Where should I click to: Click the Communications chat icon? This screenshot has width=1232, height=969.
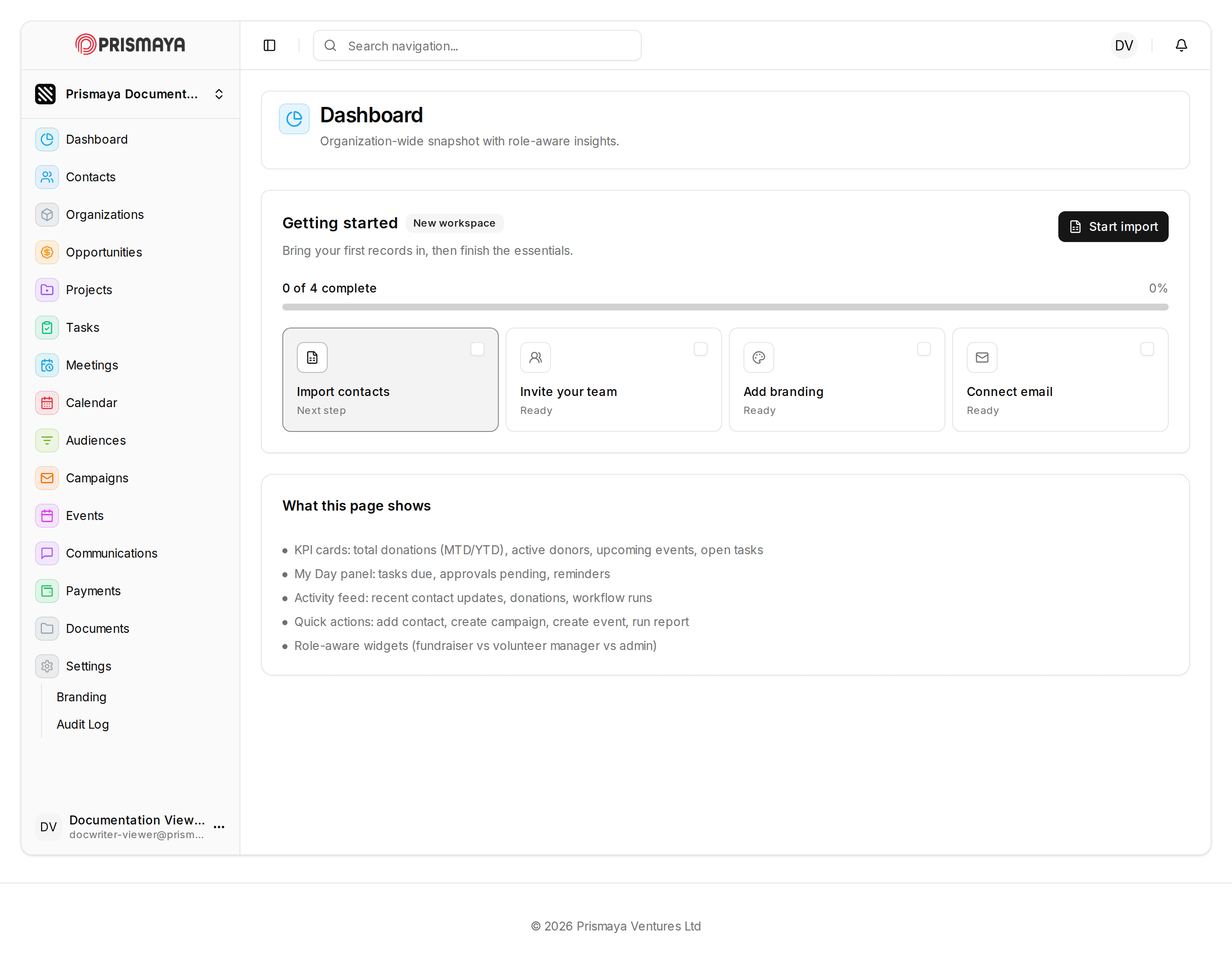[47, 553]
